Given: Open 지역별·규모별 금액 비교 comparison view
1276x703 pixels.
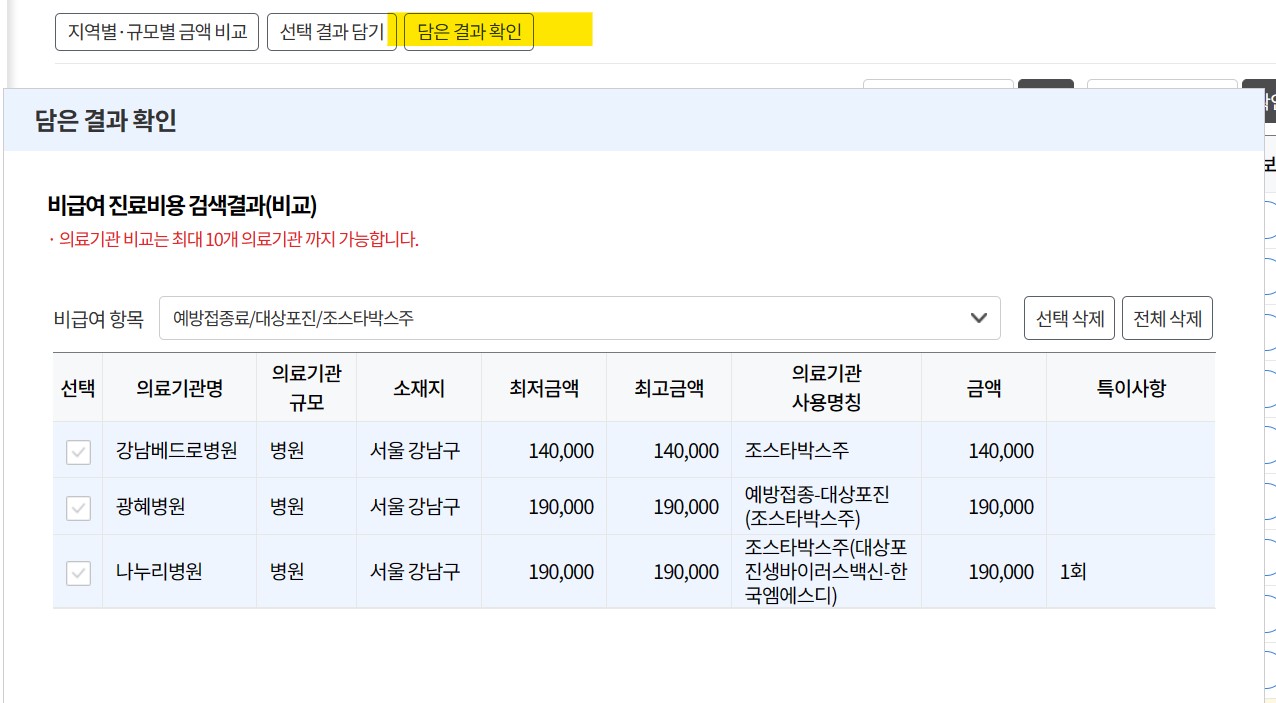Looking at the screenshot, I should [x=156, y=31].
